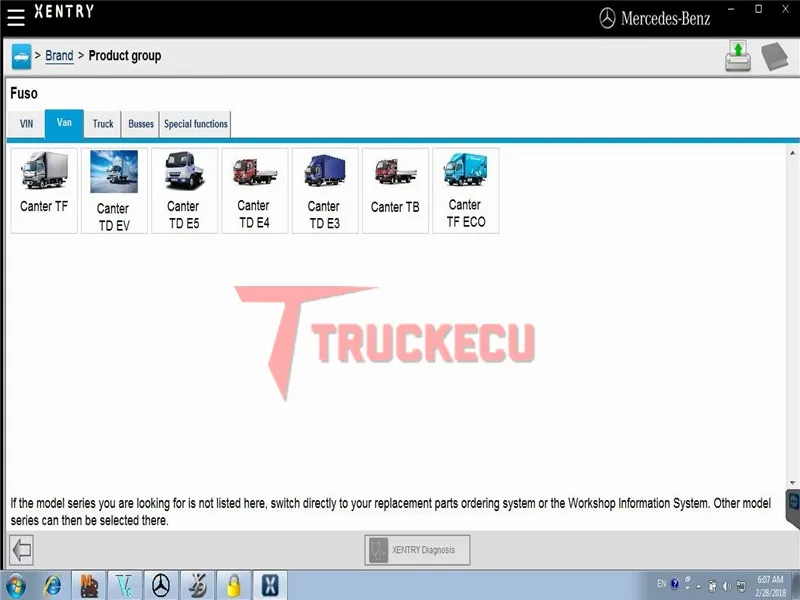The width and height of the screenshot is (800, 600).
Task: Click the blue help tray icon
Action: (674, 584)
